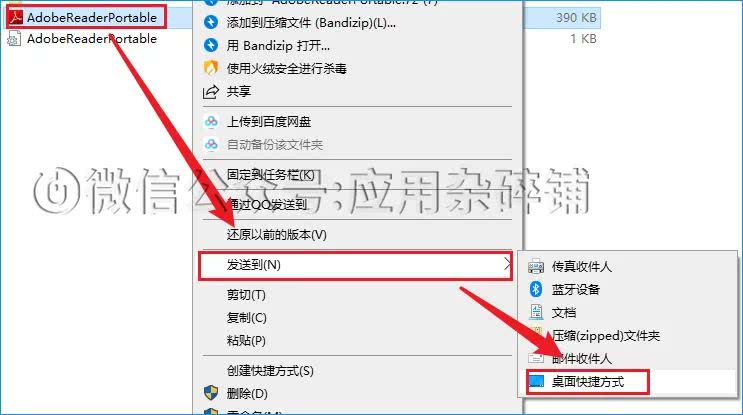The image size is (743, 415).
Task: Click the fax machine icon for 传真收件人
Action: (x=536, y=266)
